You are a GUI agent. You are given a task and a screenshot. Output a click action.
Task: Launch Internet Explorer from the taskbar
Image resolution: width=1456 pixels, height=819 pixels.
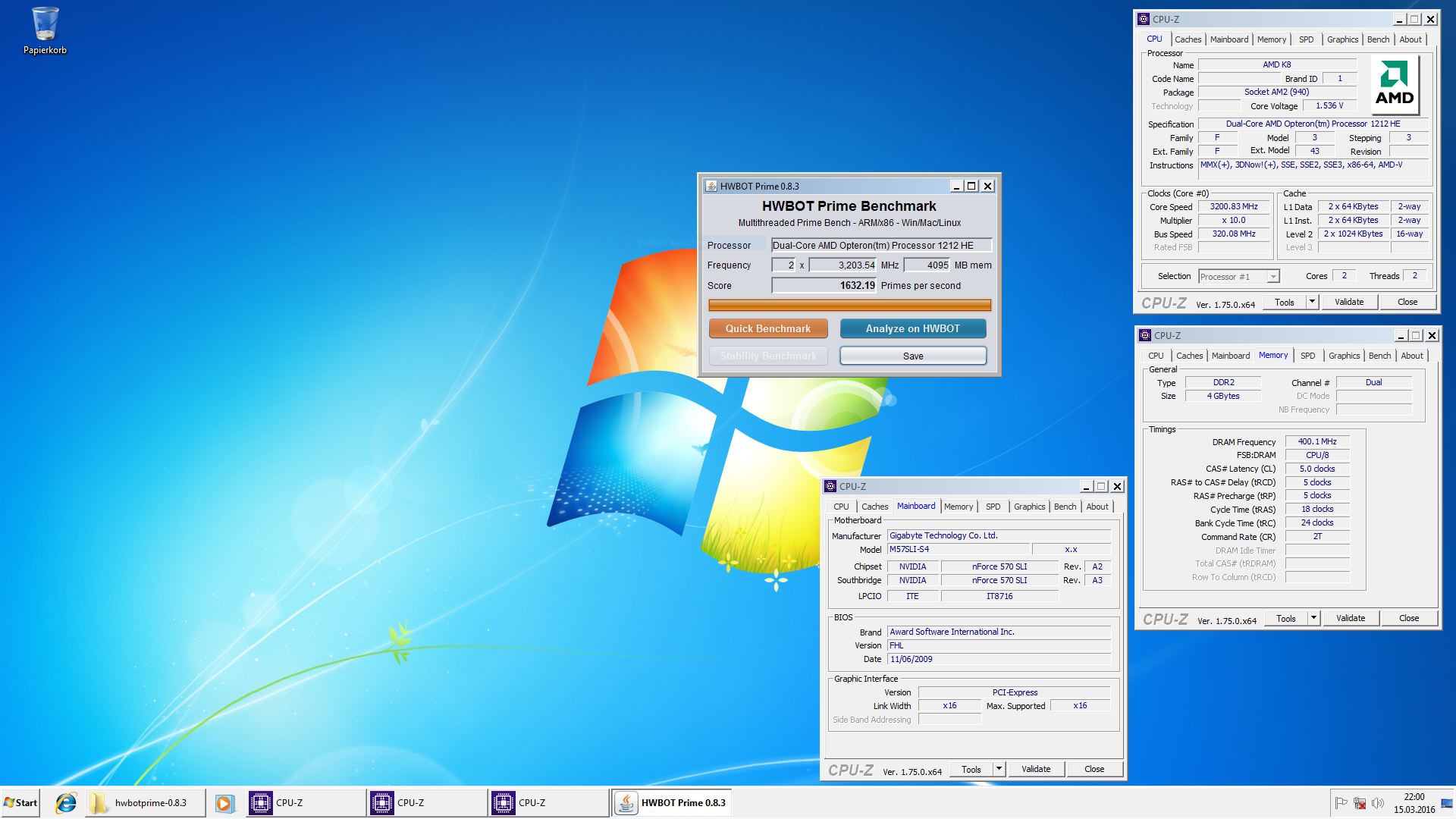pyautogui.click(x=66, y=803)
